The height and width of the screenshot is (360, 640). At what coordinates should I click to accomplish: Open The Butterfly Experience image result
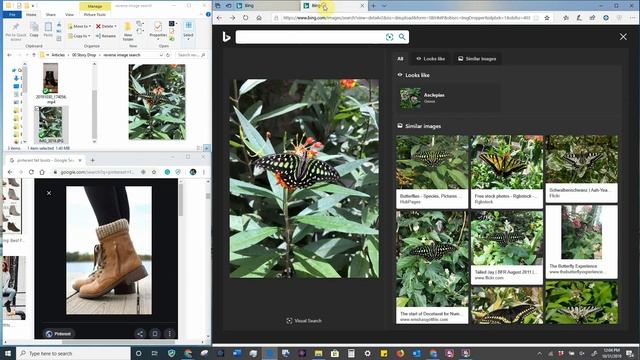(x=582, y=241)
